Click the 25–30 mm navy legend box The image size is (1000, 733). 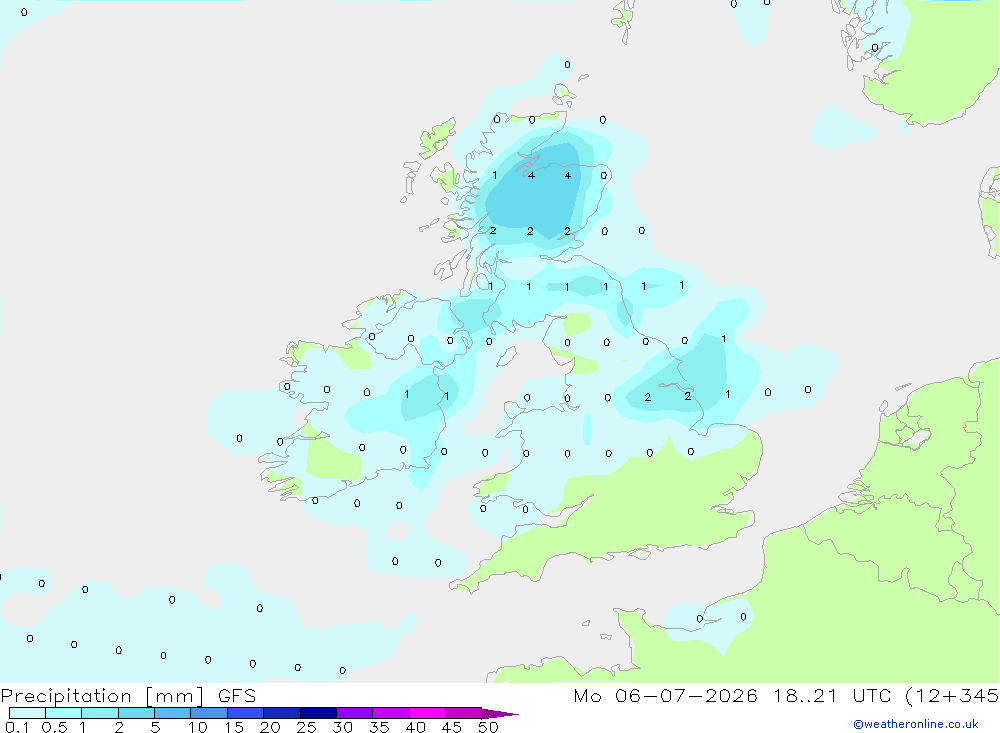[x=318, y=713]
